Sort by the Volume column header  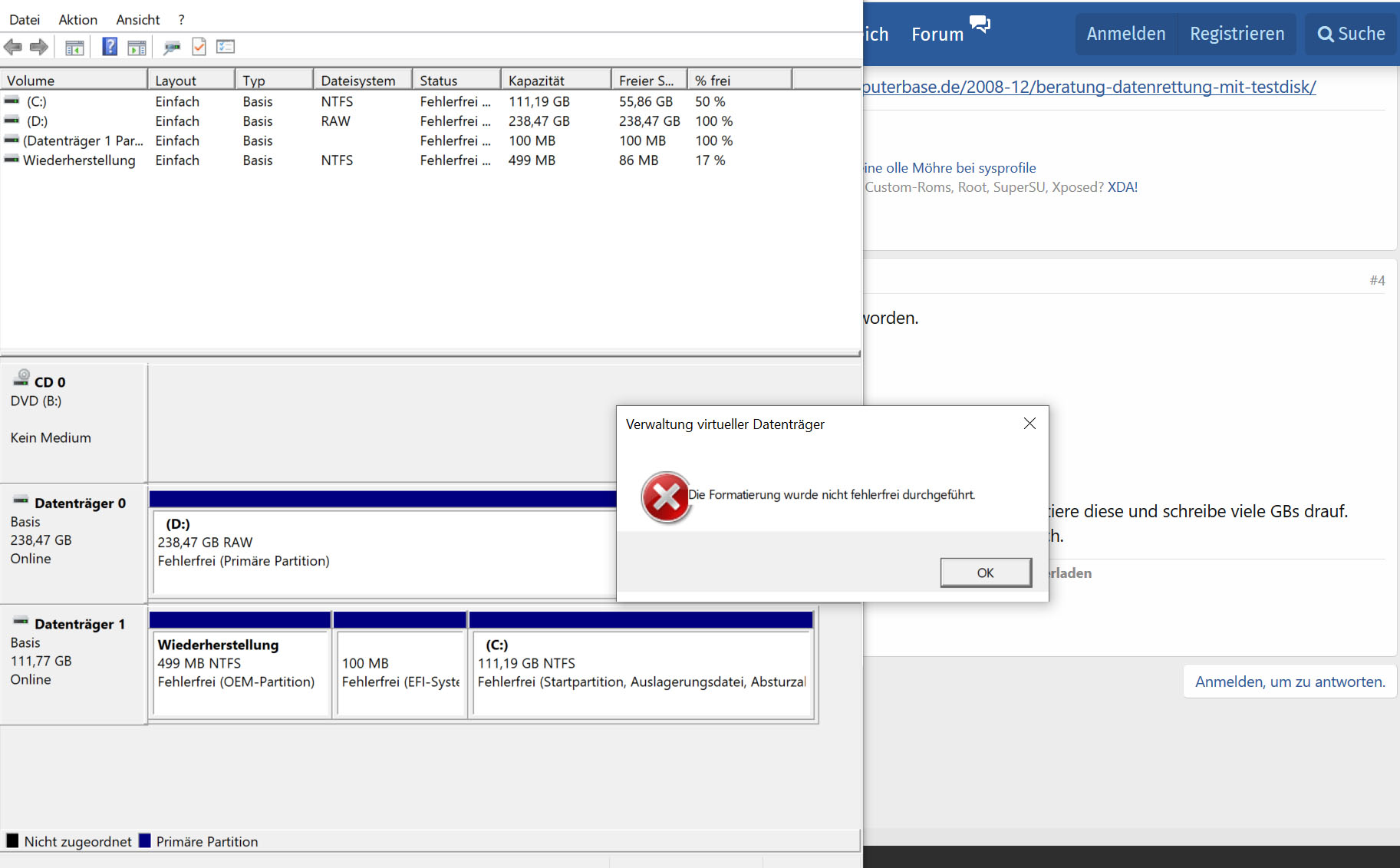(74, 80)
